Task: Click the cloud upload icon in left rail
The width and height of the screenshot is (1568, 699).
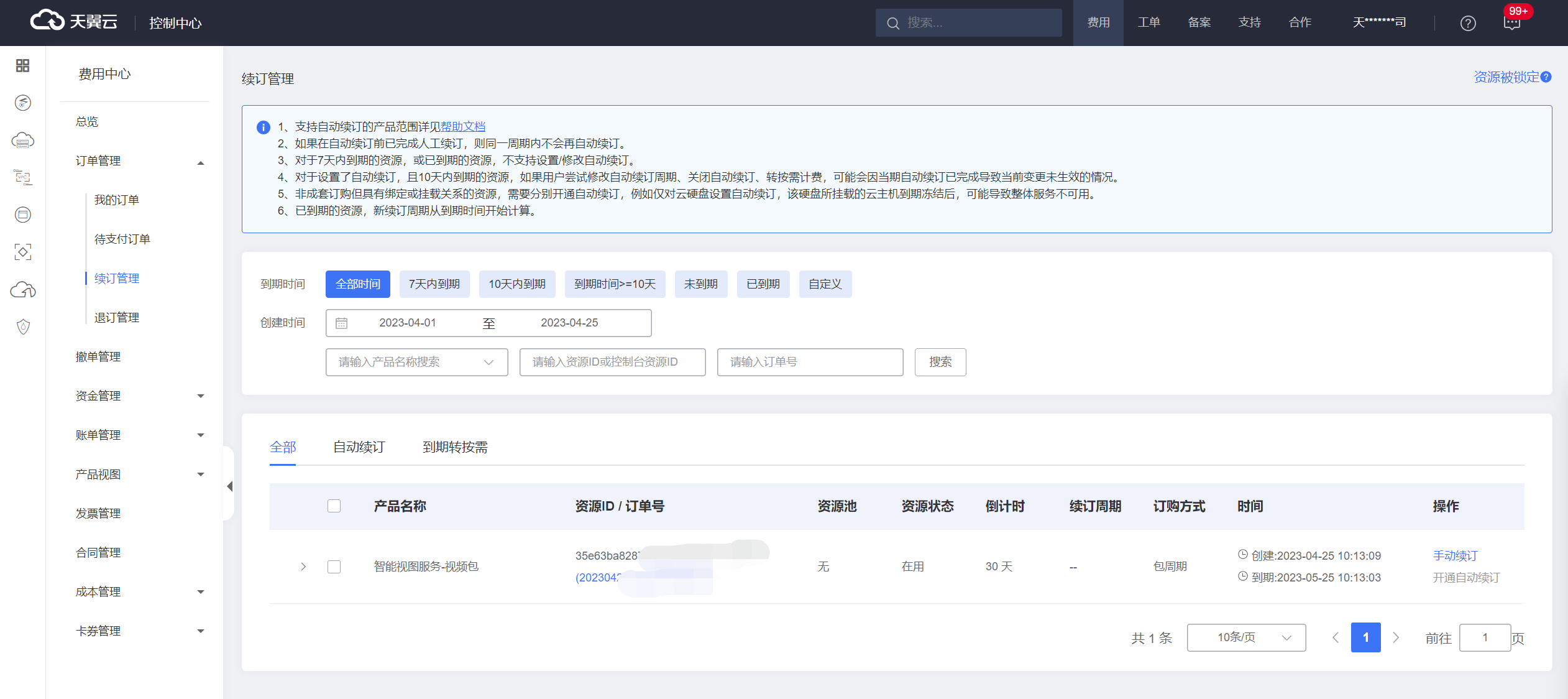Action: point(23,290)
